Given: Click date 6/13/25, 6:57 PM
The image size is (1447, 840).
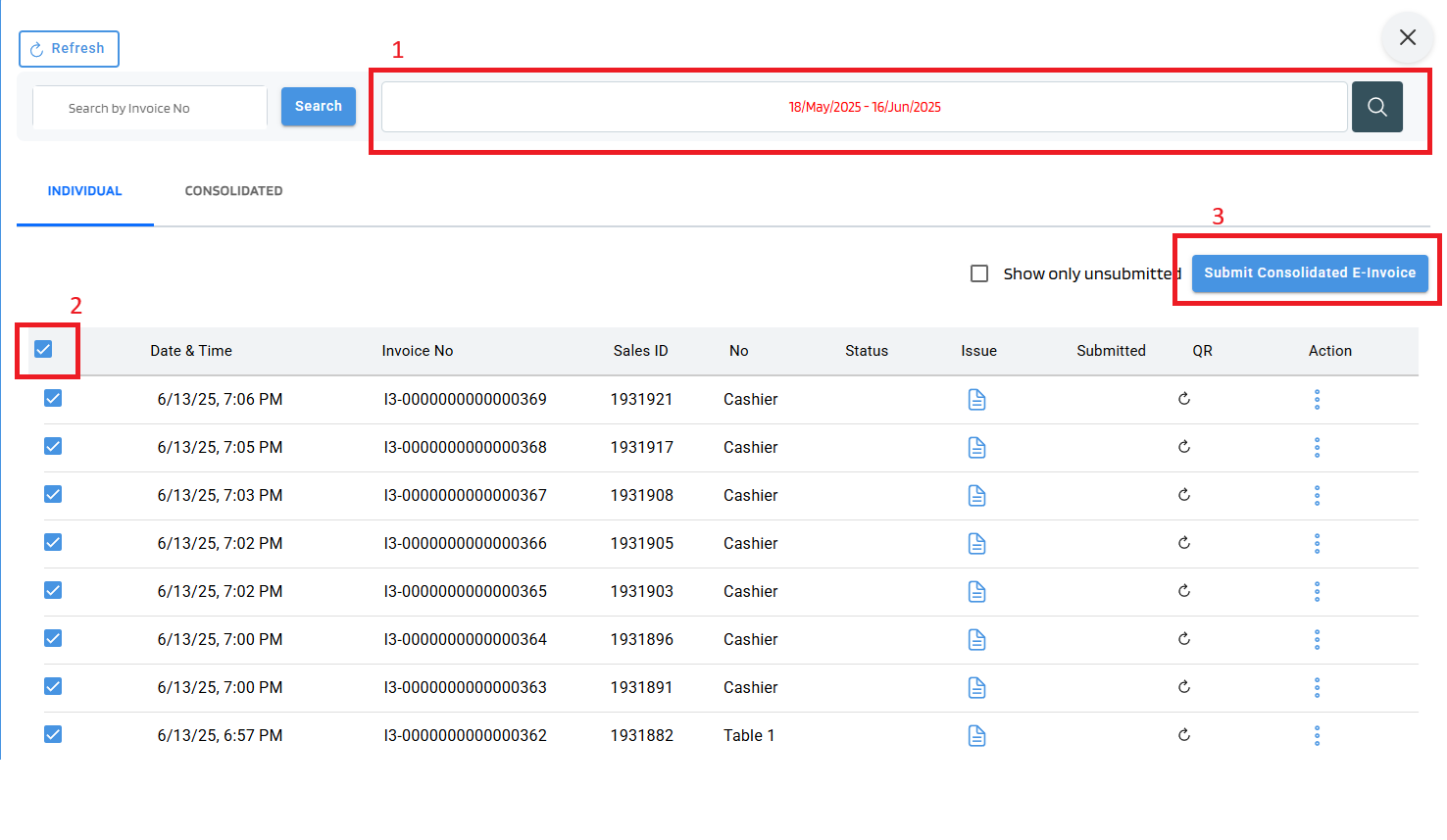Looking at the screenshot, I should coord(221,735).
